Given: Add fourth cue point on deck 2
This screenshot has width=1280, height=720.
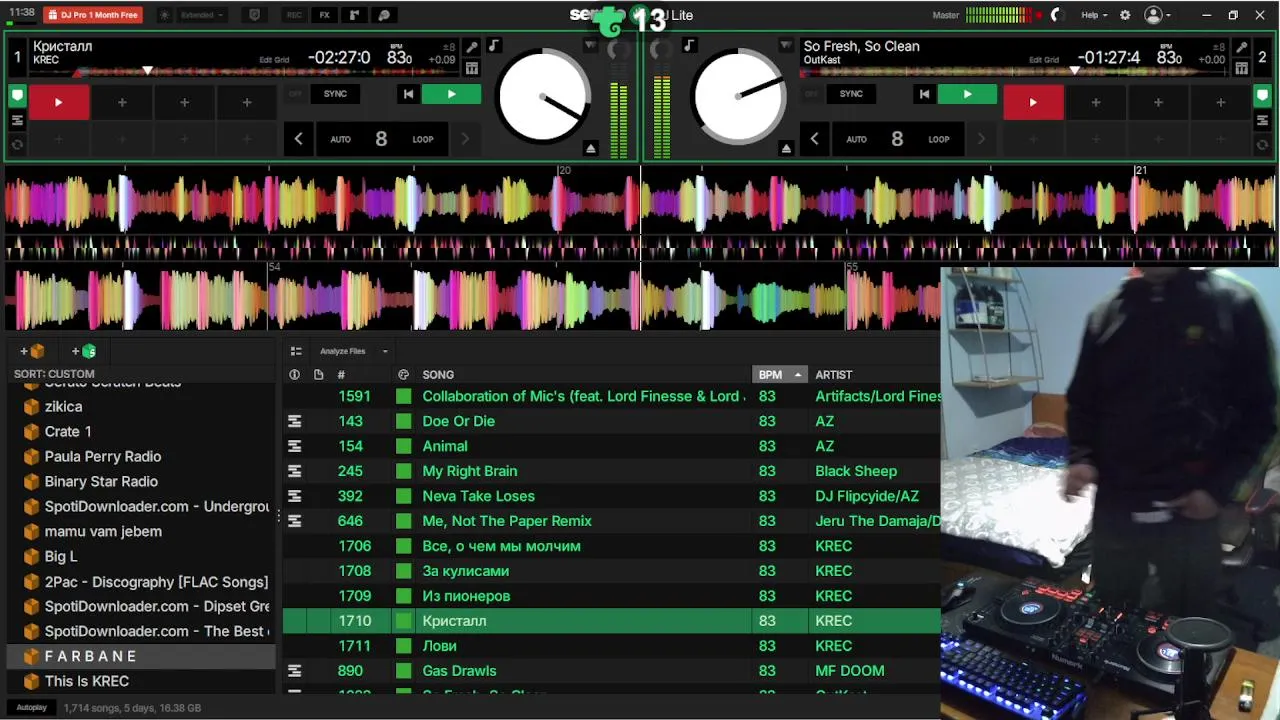Looking at the screenshot, I should (1220, 102).
